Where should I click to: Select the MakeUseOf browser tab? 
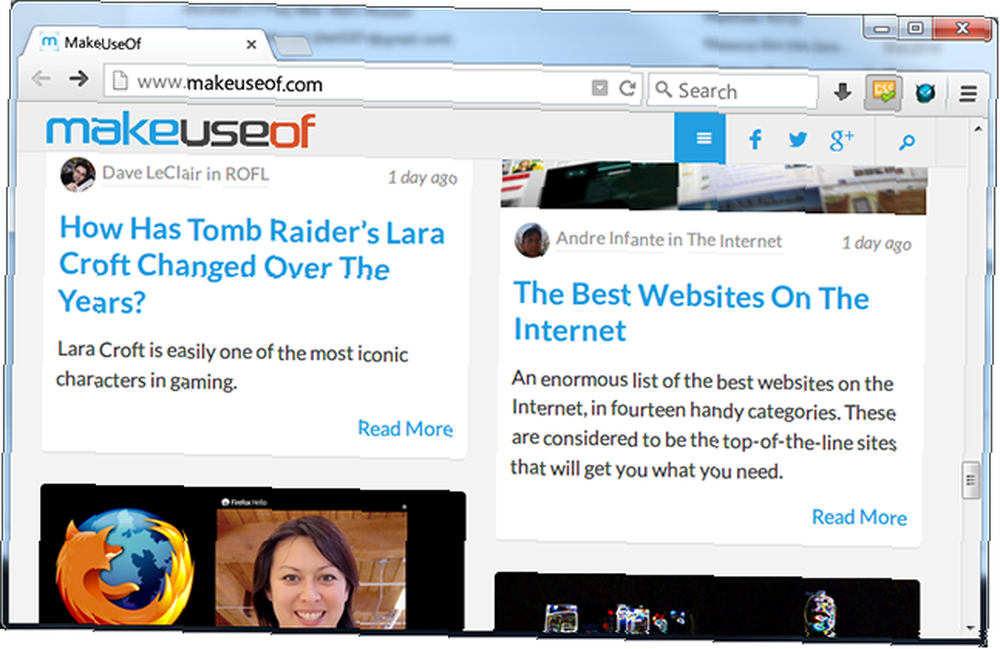pyautogui.click(x=148, y=45)
